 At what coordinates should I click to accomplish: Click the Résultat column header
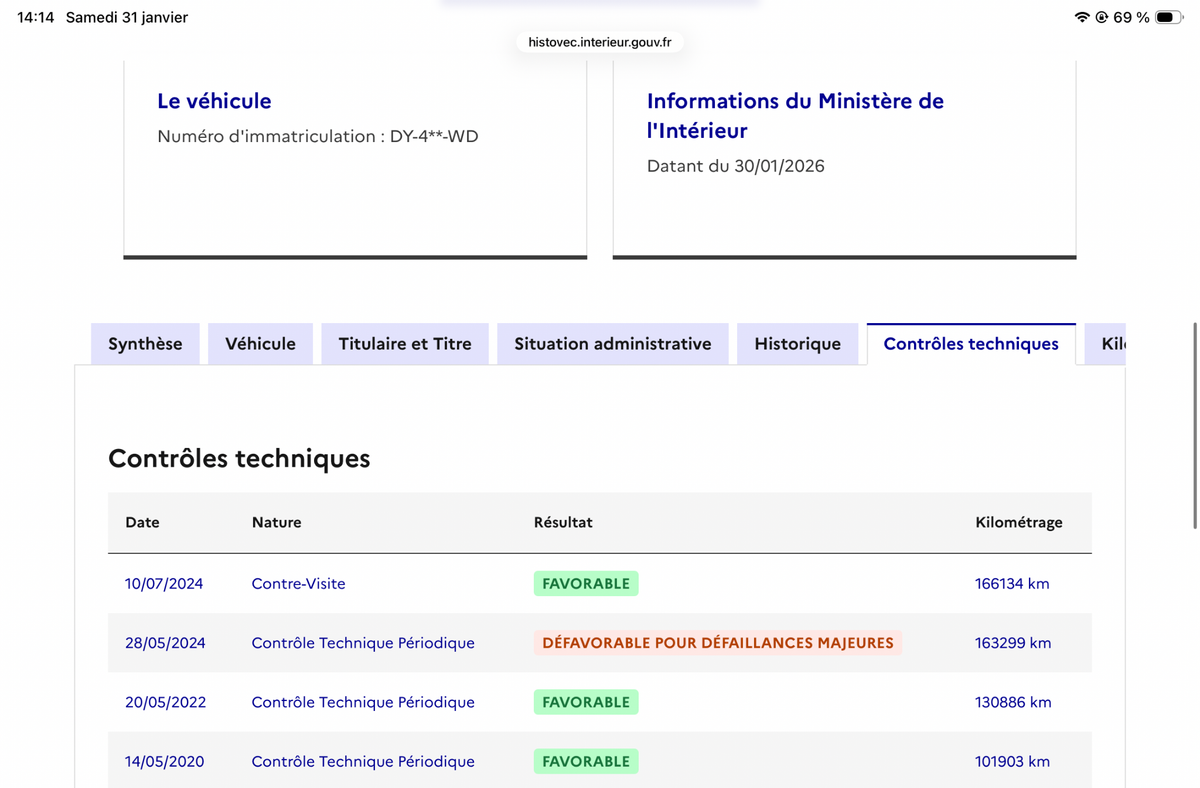[x=563, y=522]
